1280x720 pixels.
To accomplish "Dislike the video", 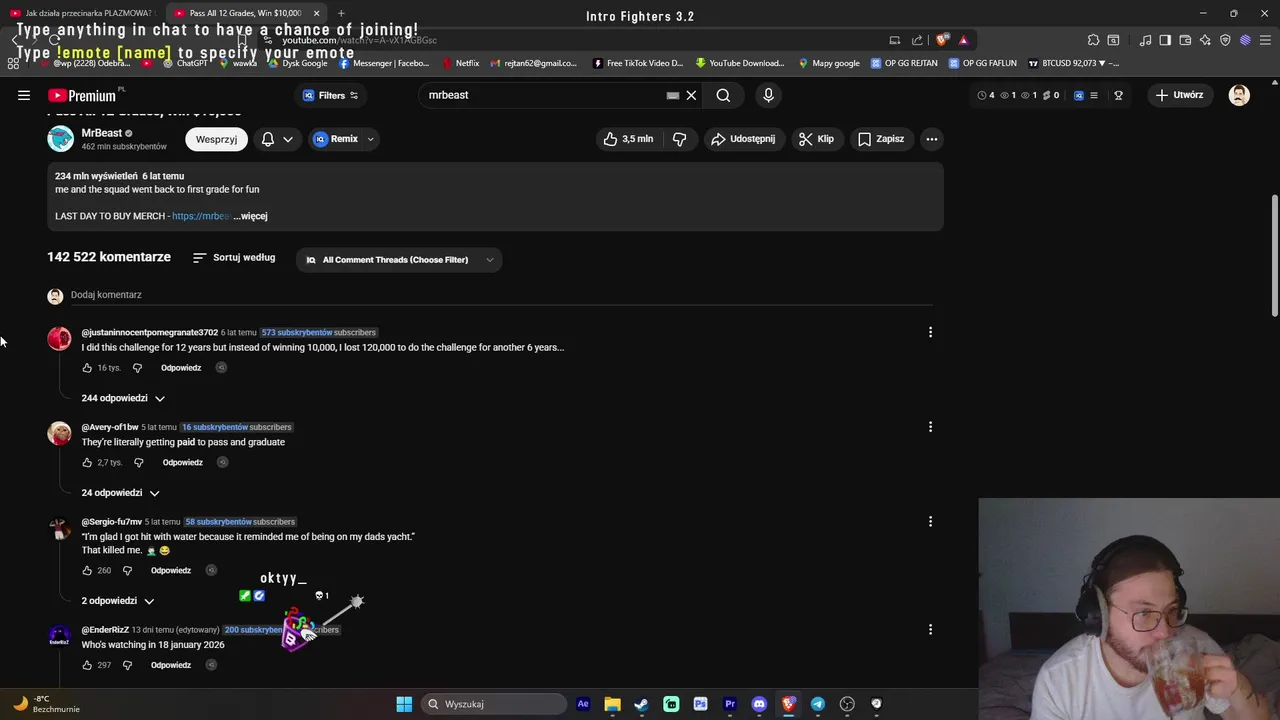I will tap(680, 139).
